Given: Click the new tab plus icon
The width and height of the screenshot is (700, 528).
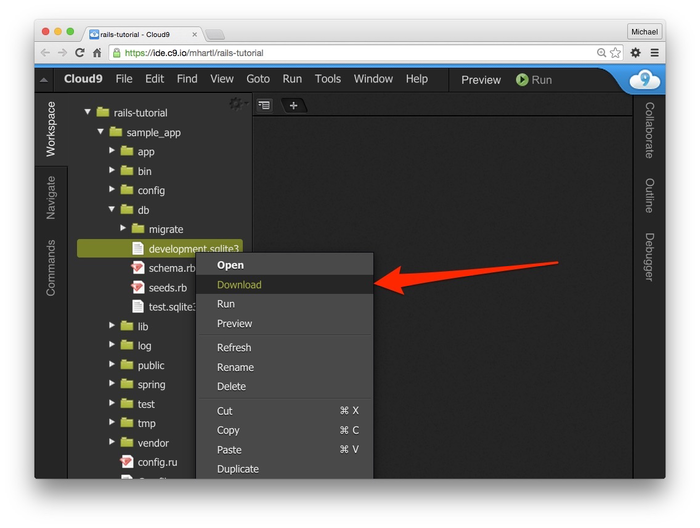Looking at the screenshot, I should pos(293,105).
